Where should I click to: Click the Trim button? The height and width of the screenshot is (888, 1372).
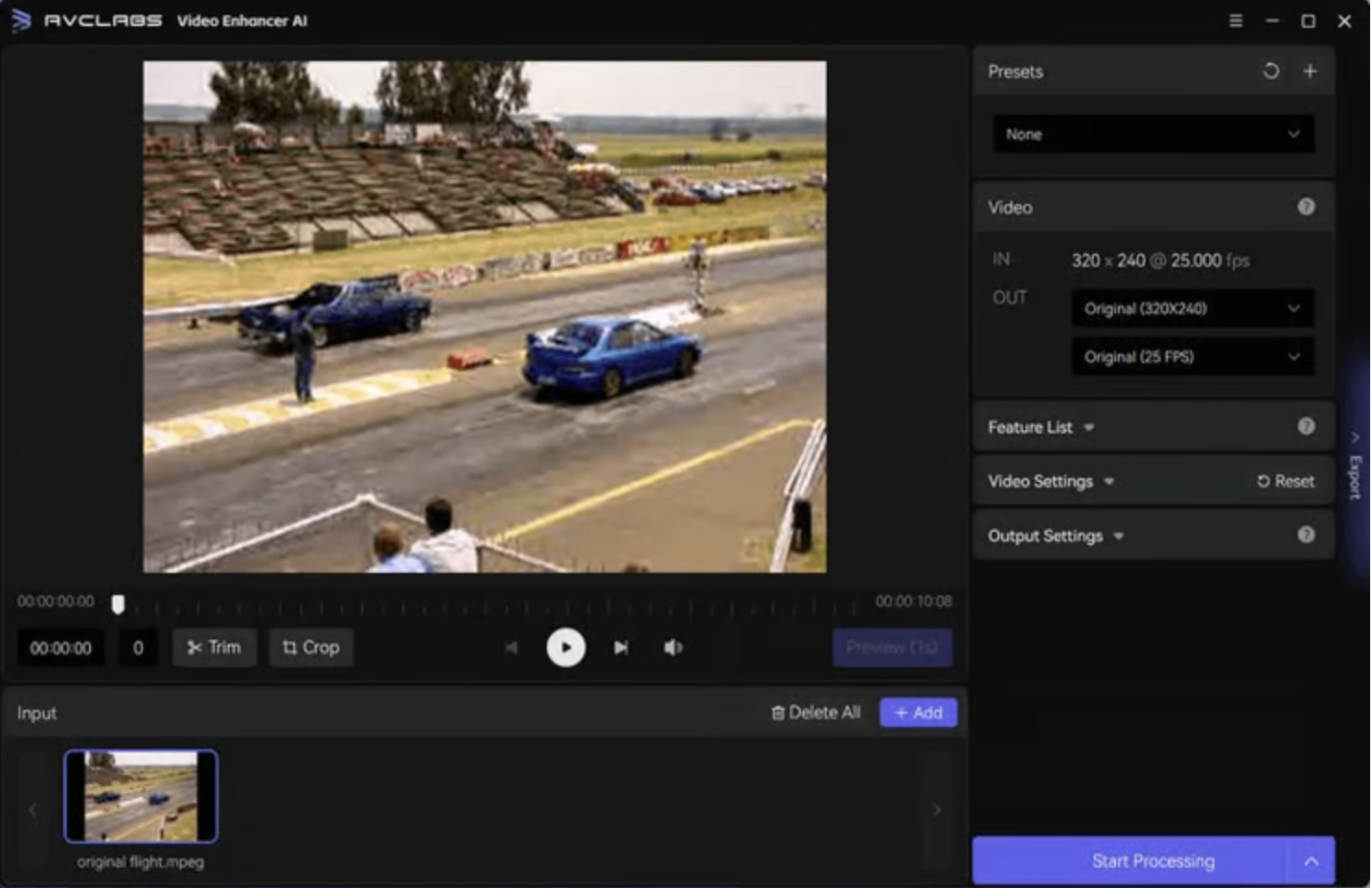point(214,647)
